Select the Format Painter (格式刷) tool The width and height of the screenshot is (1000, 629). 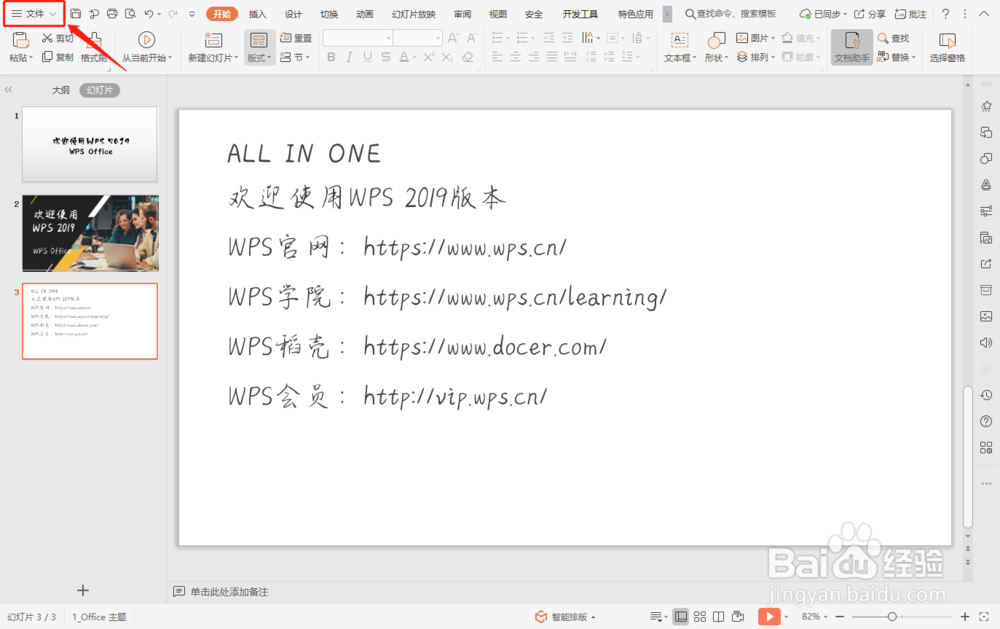click(x=92, y=57)
